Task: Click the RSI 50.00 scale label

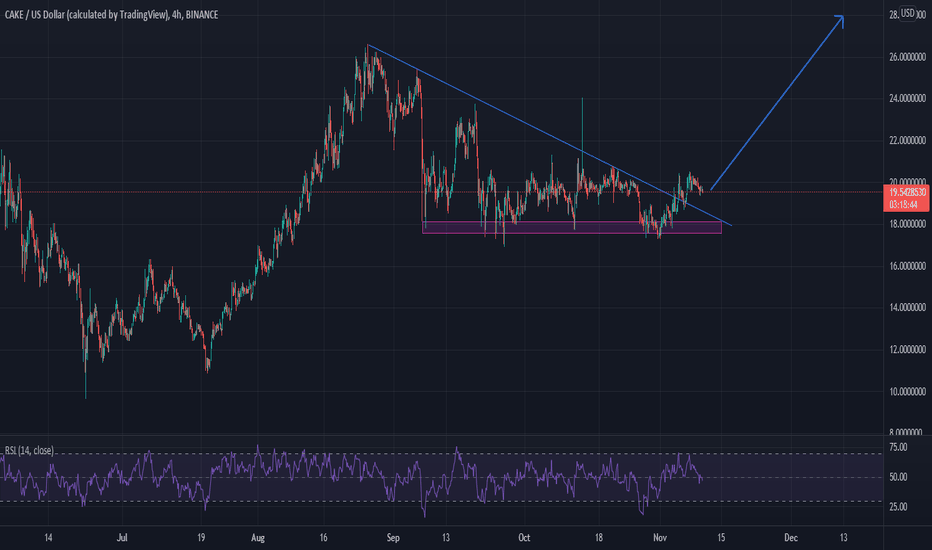Action: coord(898,477)
